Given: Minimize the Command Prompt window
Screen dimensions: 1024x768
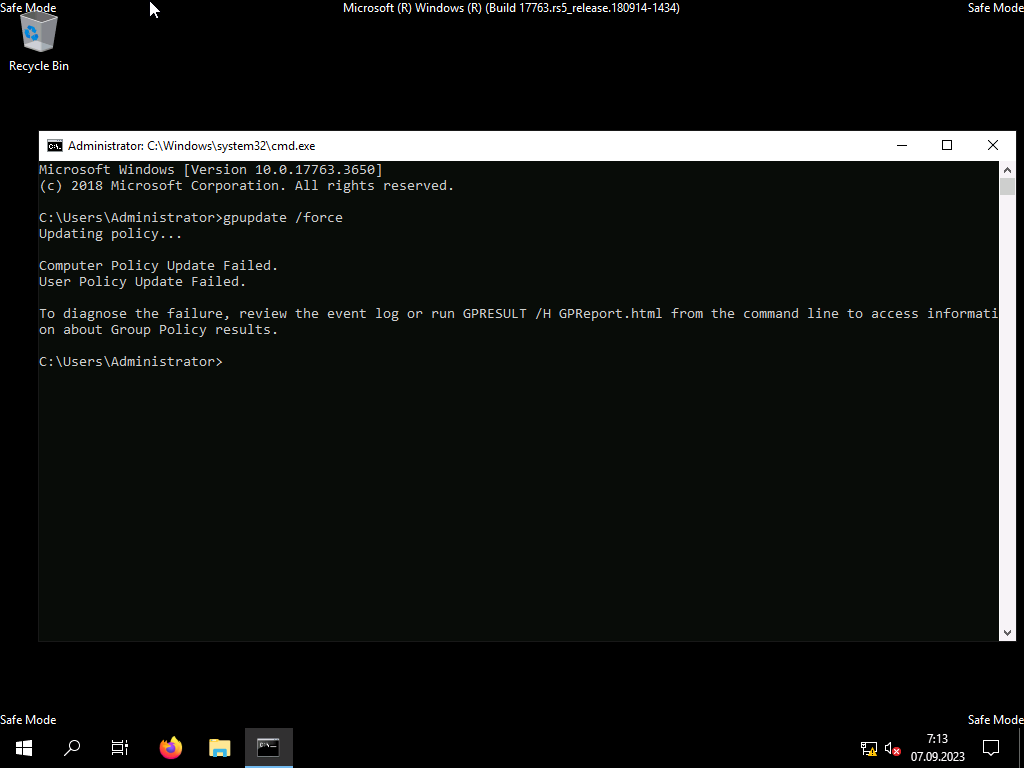Looking at the screenshot, I should click(902, 146).
